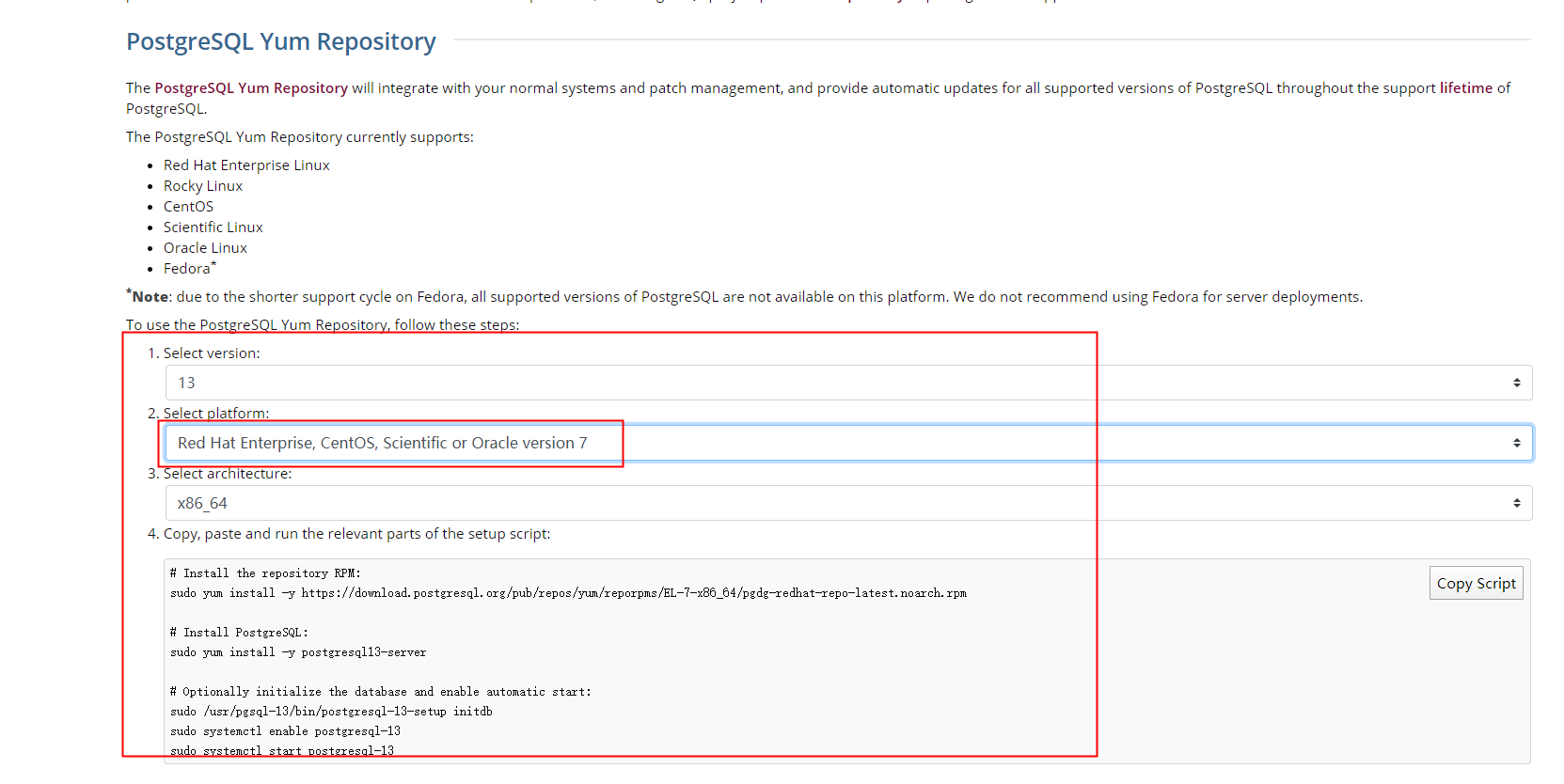Click the 'currently supports:' intro sentence
Viewport: 1564px width, 784px height.
pos(300,136)
